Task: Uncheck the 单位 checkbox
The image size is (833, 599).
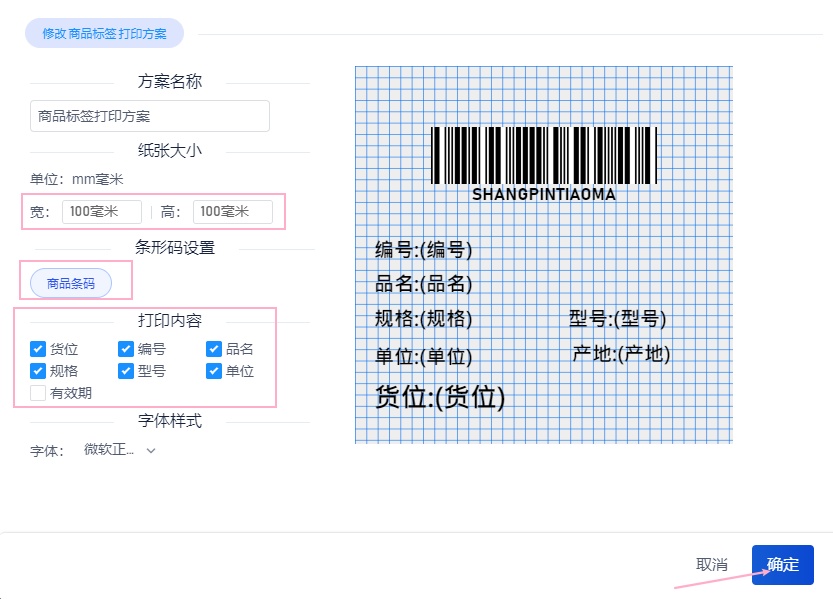Action: pyautogui.click(x=214, y=371)
